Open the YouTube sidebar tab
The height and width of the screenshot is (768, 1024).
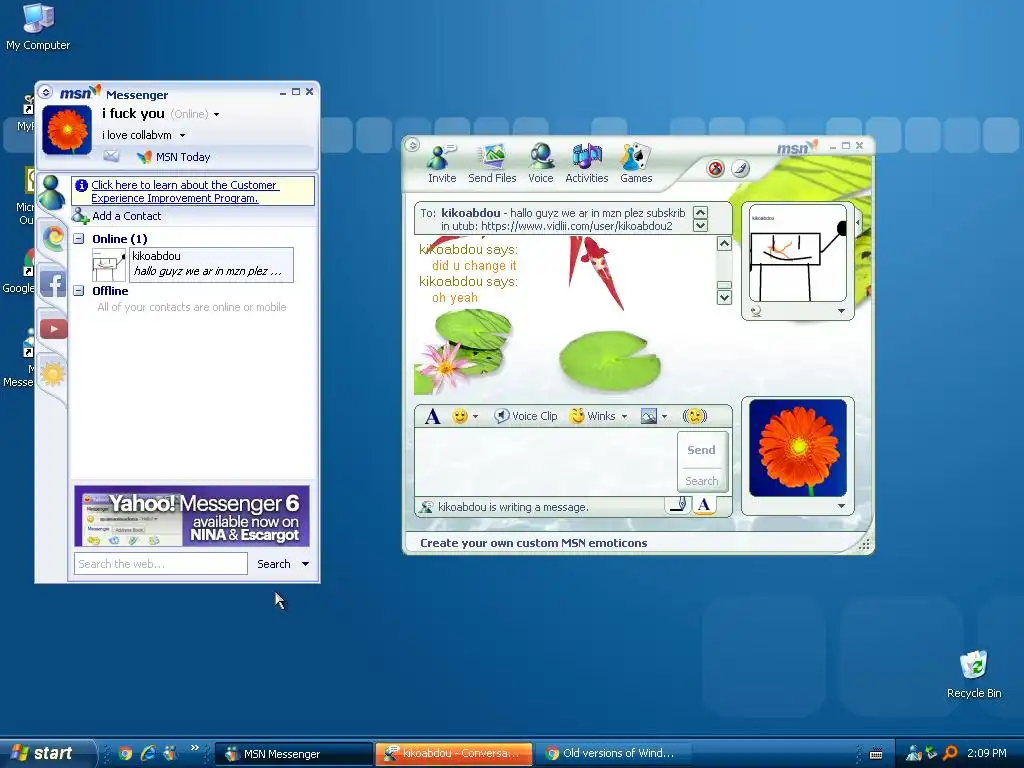[54, 328]
